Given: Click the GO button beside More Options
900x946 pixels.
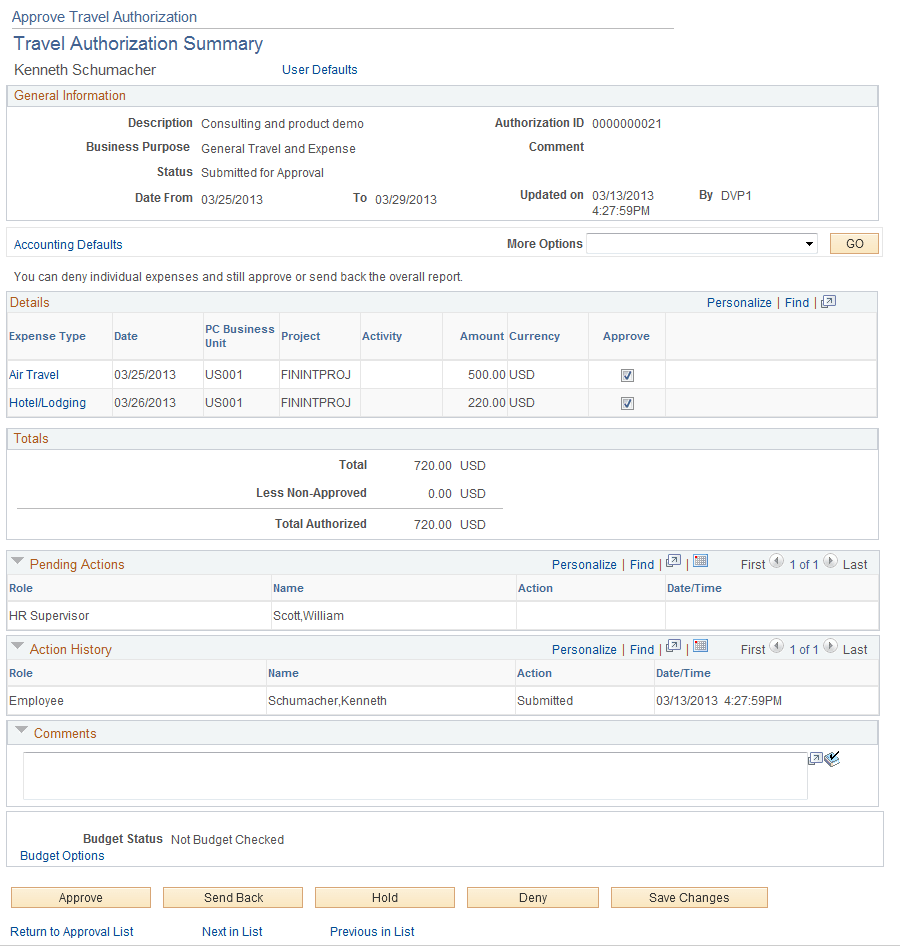Looking at the screenshot, I should pyautogui.click(x=854, y=243).
